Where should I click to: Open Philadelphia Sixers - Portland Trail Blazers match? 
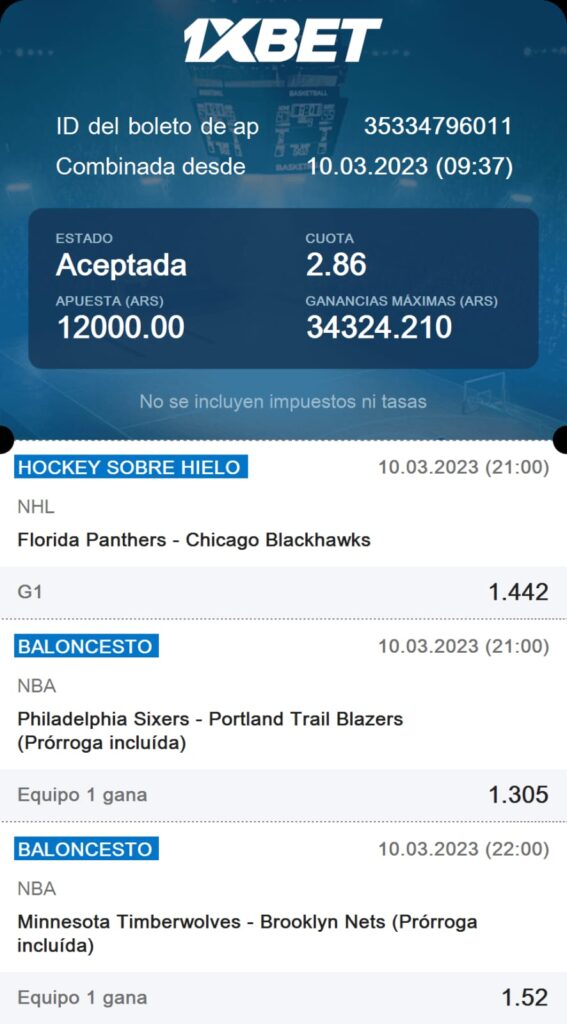(x=210, y=731)
